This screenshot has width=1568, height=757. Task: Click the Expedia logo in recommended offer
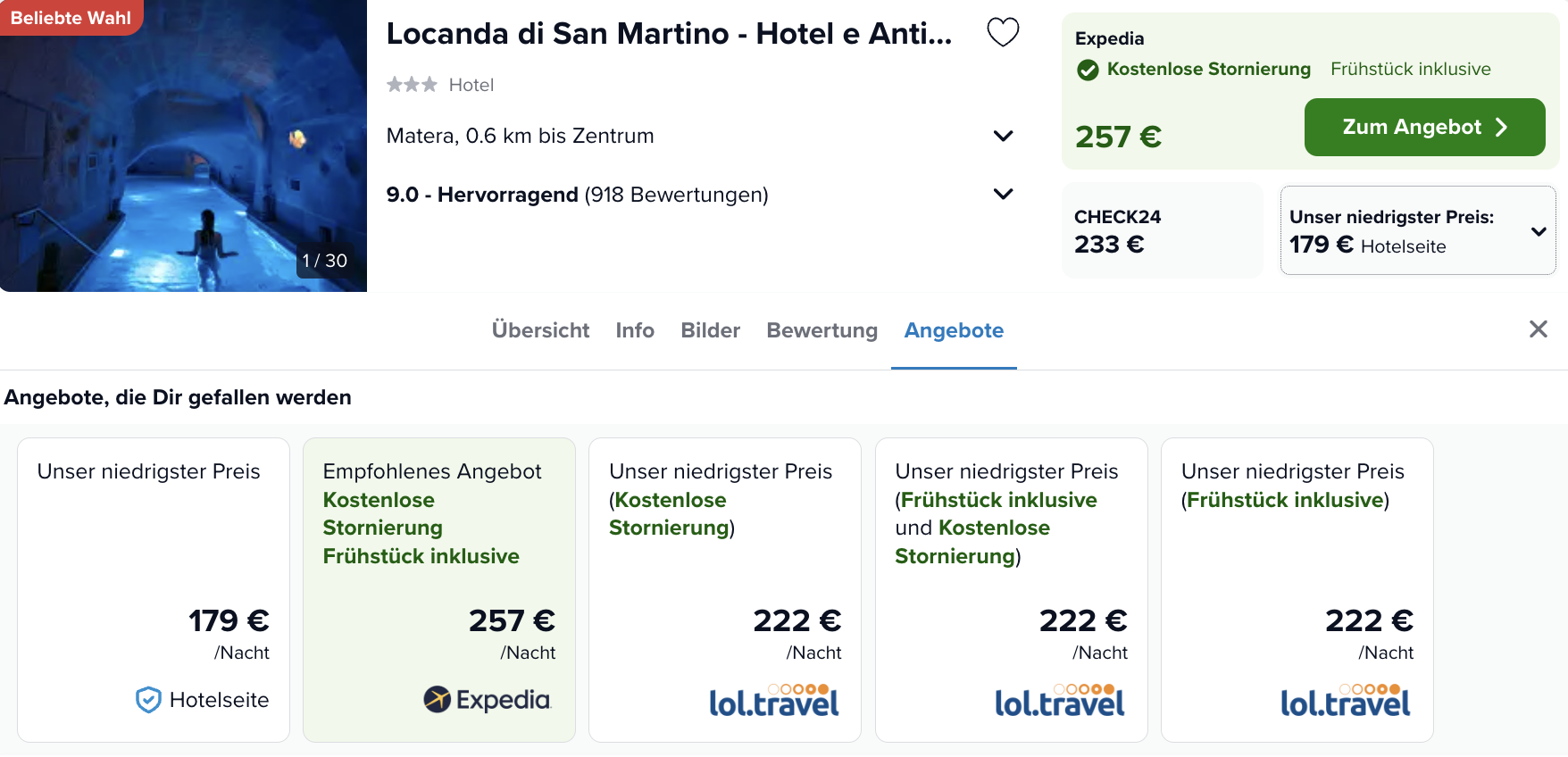click(487, 699)
